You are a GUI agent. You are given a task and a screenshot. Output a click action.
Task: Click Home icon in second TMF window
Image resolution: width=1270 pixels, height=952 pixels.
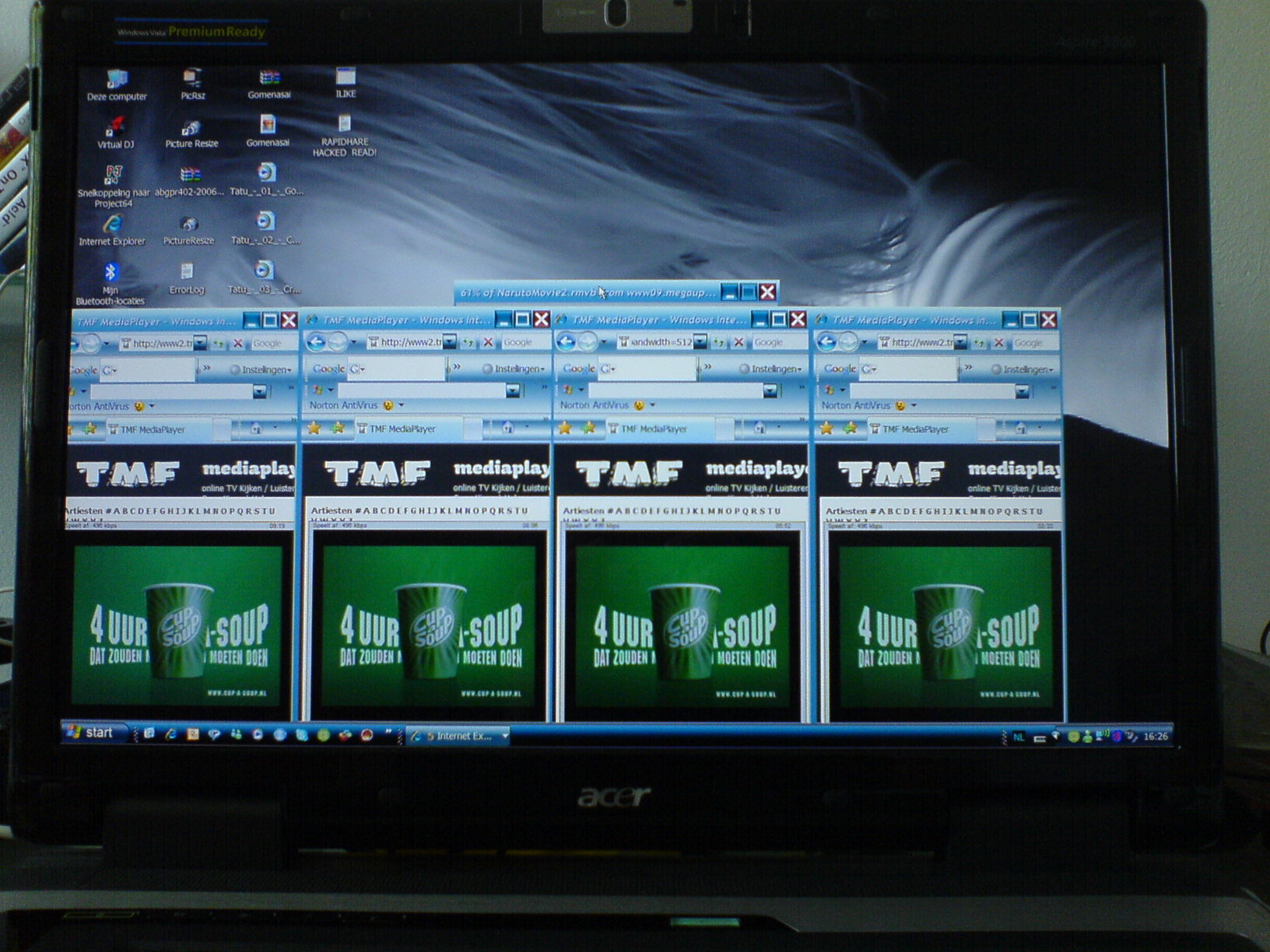click(507, 428)
